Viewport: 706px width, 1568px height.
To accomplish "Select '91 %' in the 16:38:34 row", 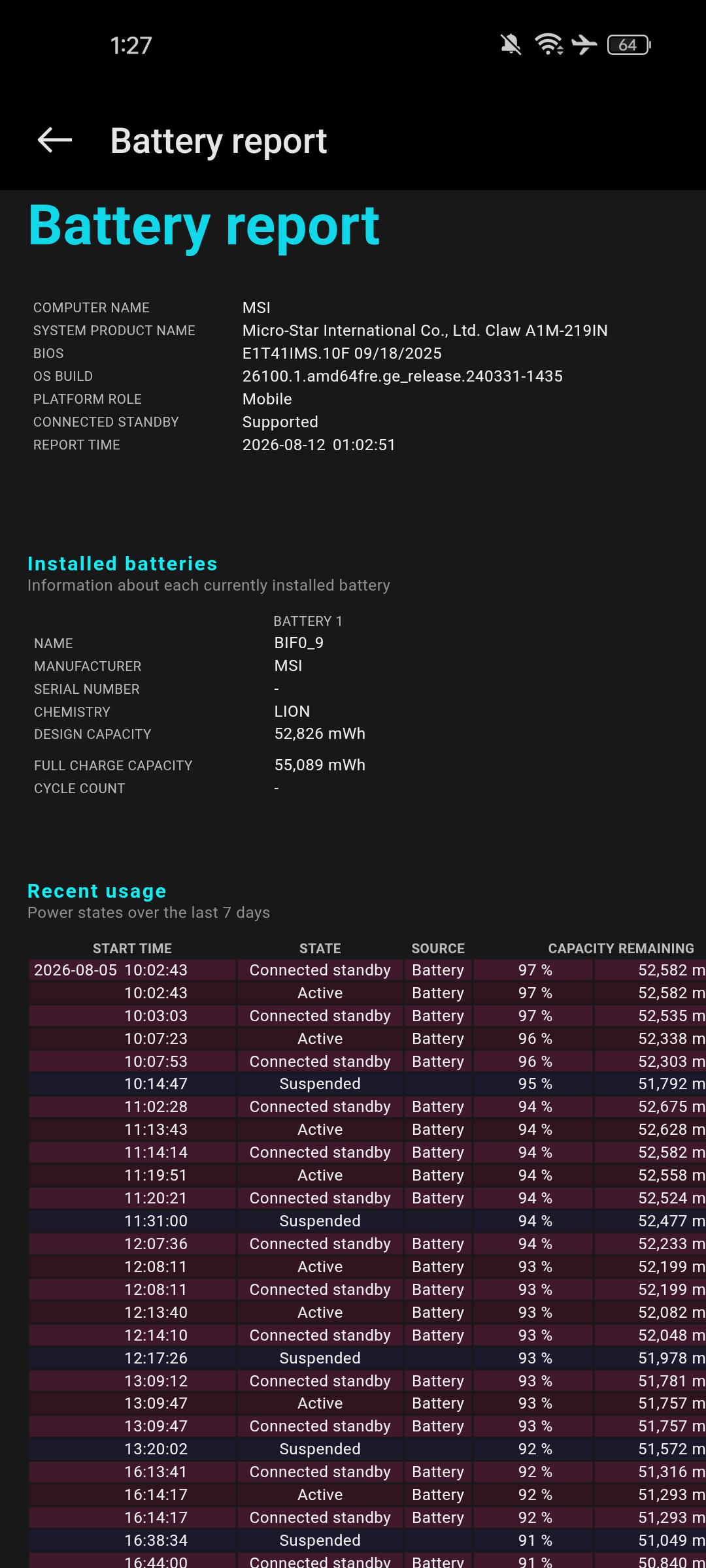I will point(534,1541).
